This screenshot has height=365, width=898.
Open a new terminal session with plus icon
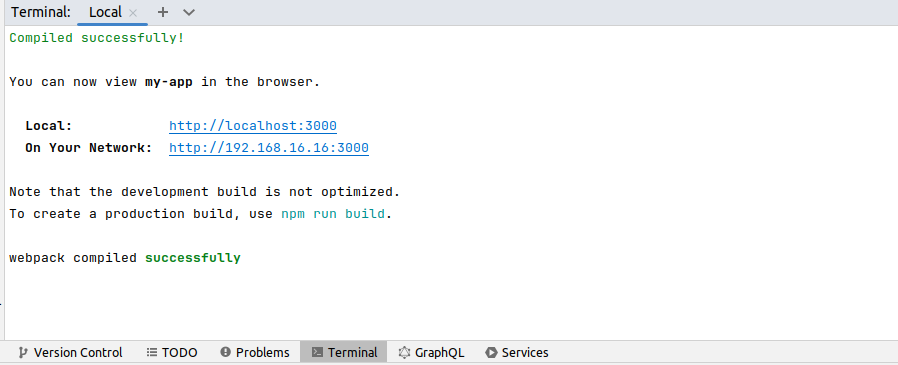(163, 12)
